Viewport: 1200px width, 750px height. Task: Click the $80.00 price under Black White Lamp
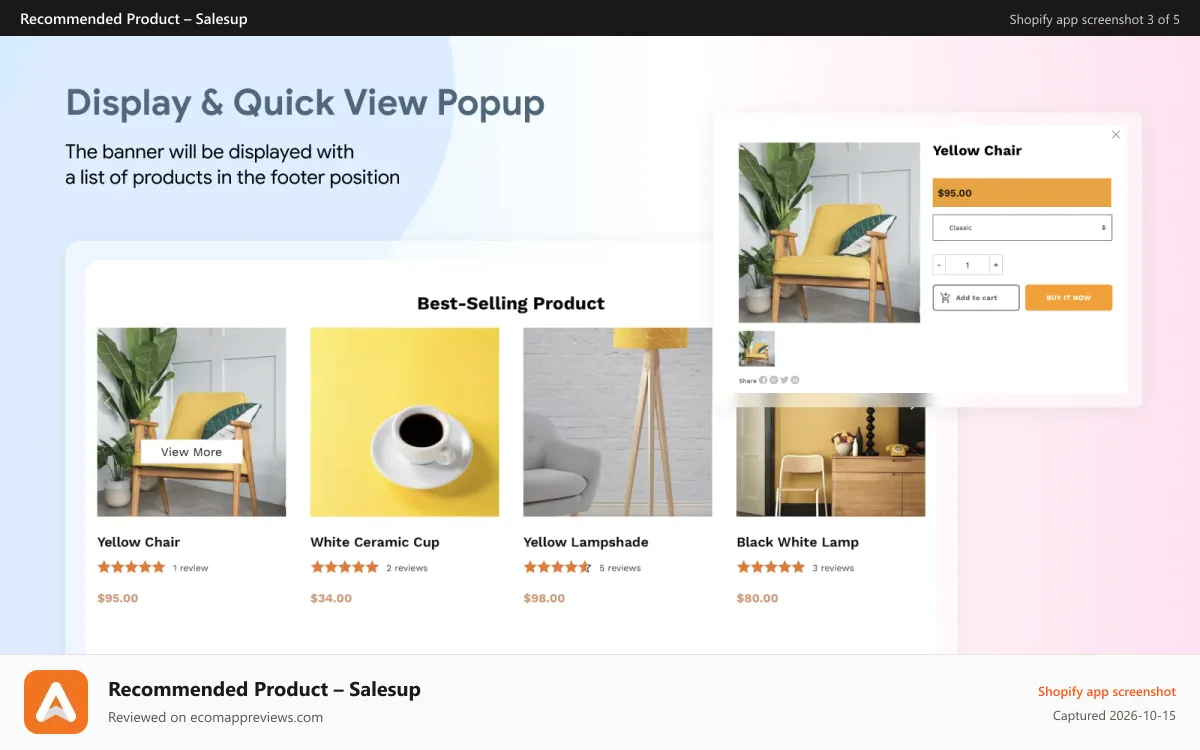757,598
